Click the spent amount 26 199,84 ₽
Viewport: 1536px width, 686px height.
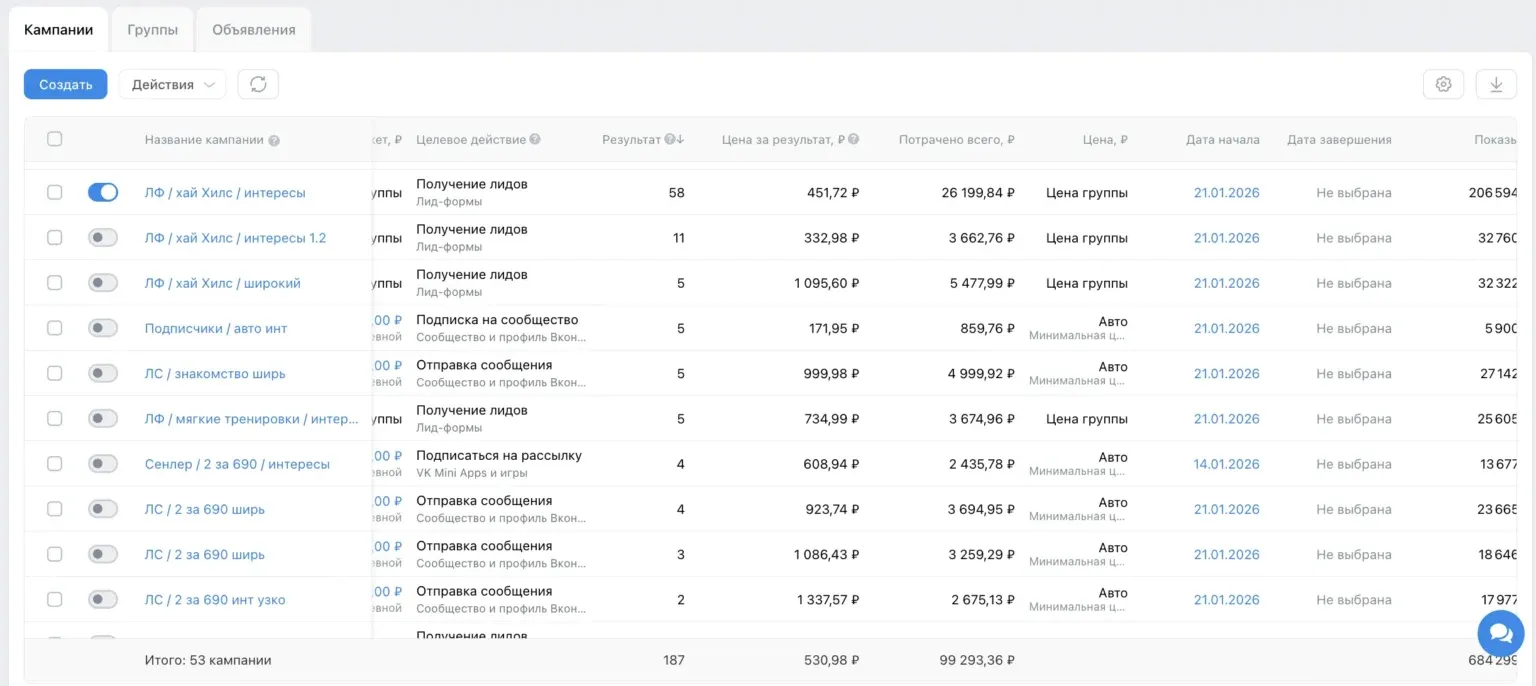click(978, 193)
